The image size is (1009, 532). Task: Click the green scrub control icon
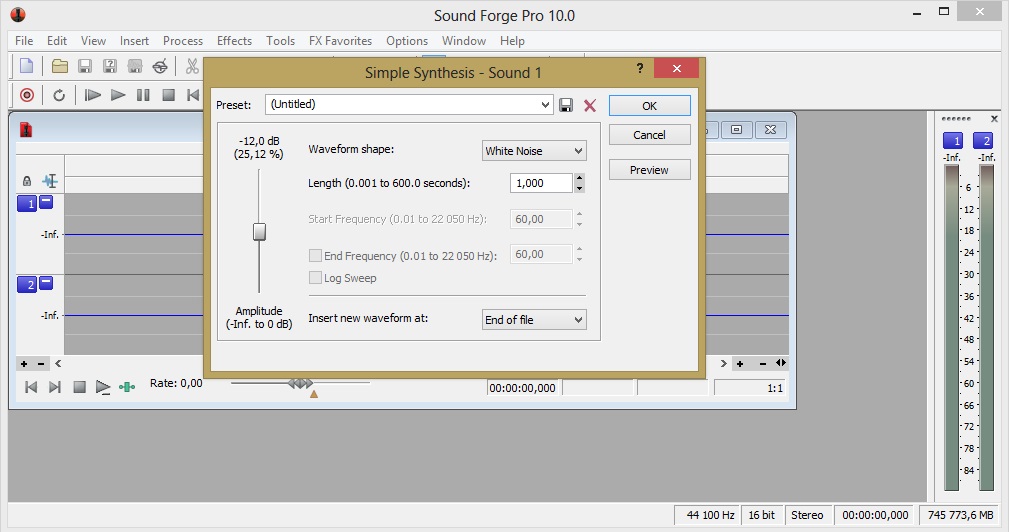(x=127, y=387)
